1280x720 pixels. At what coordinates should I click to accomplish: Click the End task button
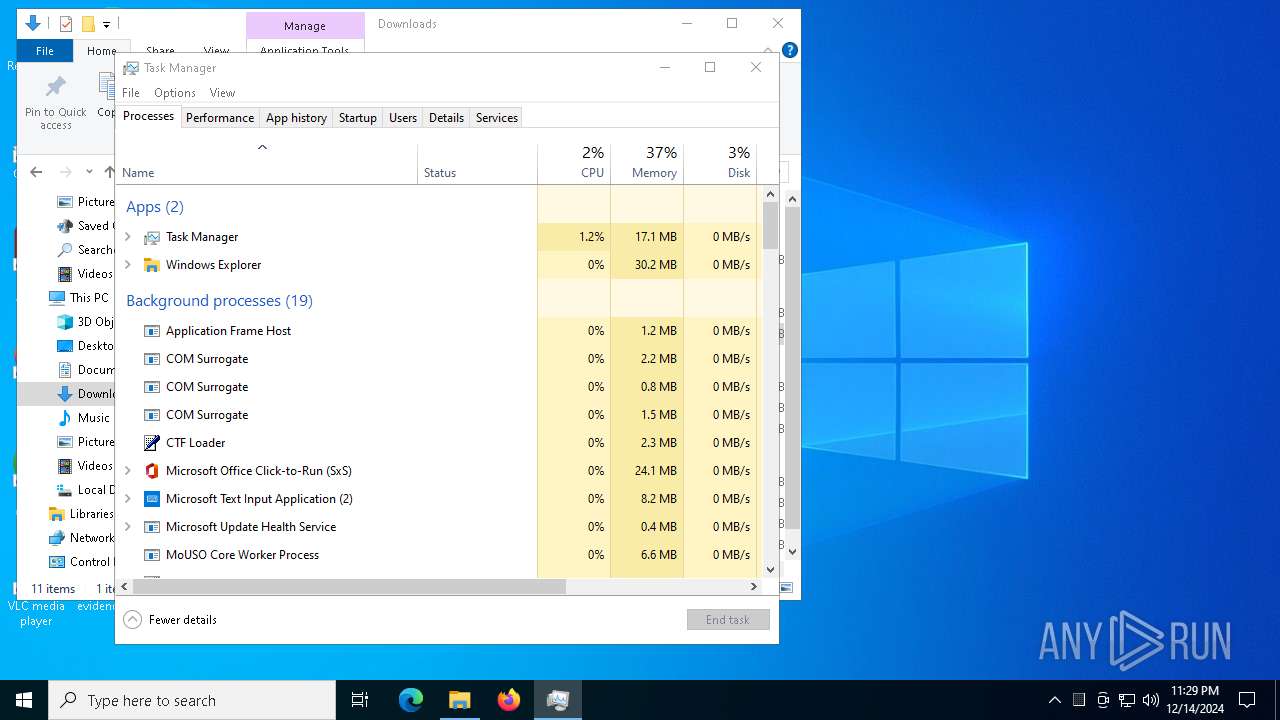pyautogui.click(x=728, y=620)
